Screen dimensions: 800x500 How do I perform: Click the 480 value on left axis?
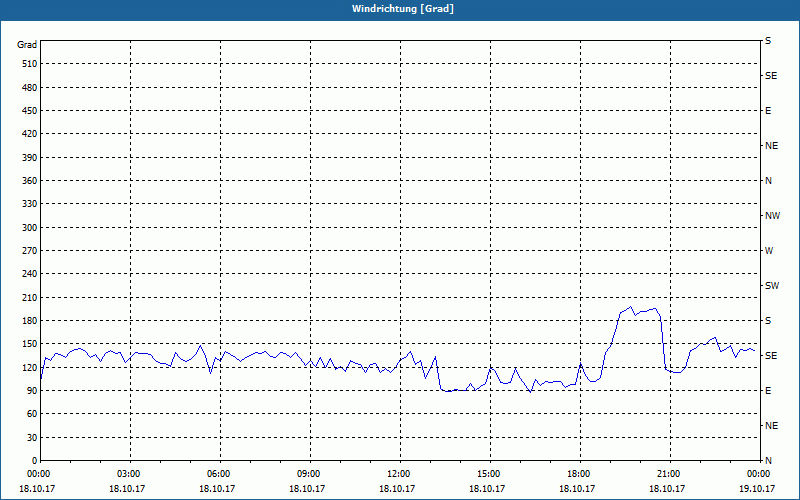click(x=30, y=87)
